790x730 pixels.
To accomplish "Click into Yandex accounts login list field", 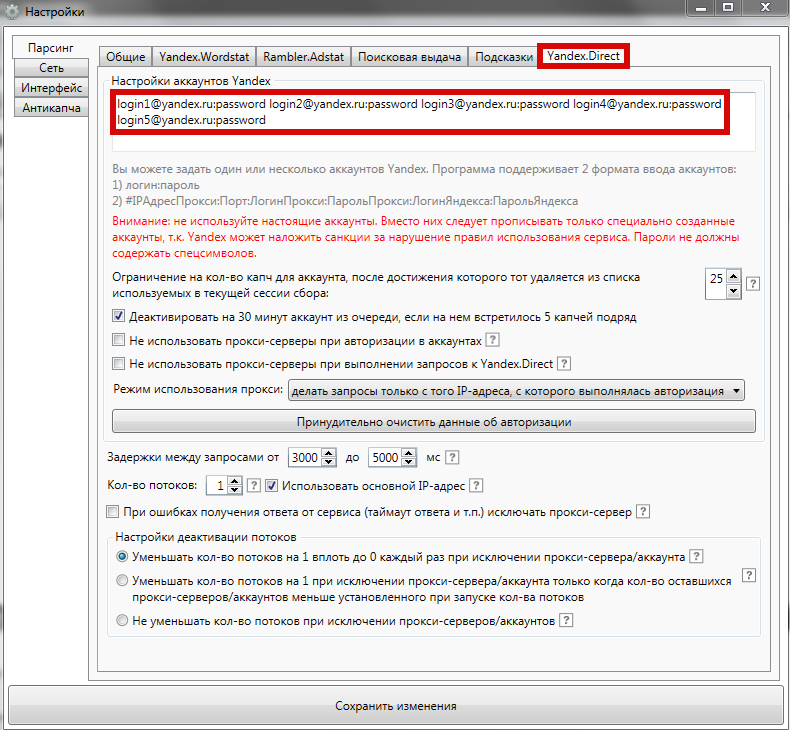I will tap(434, 121).
